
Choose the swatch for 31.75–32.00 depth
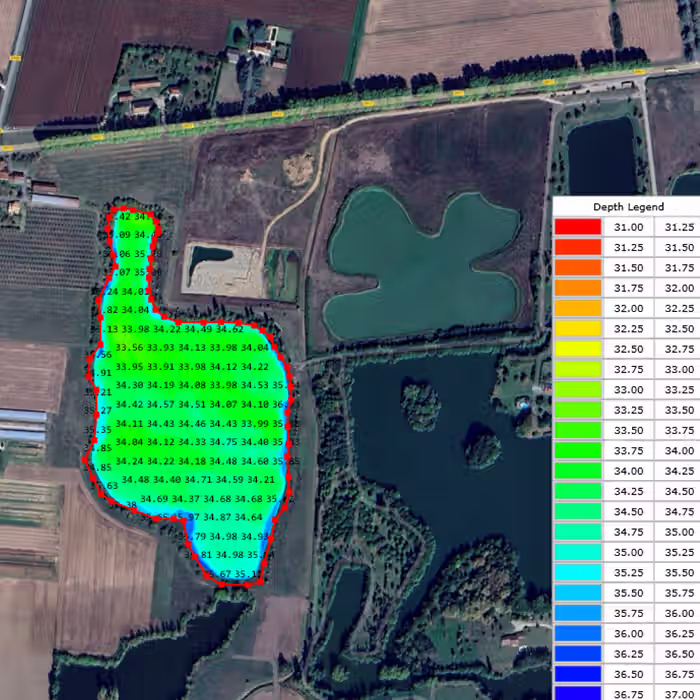[578, 288]
